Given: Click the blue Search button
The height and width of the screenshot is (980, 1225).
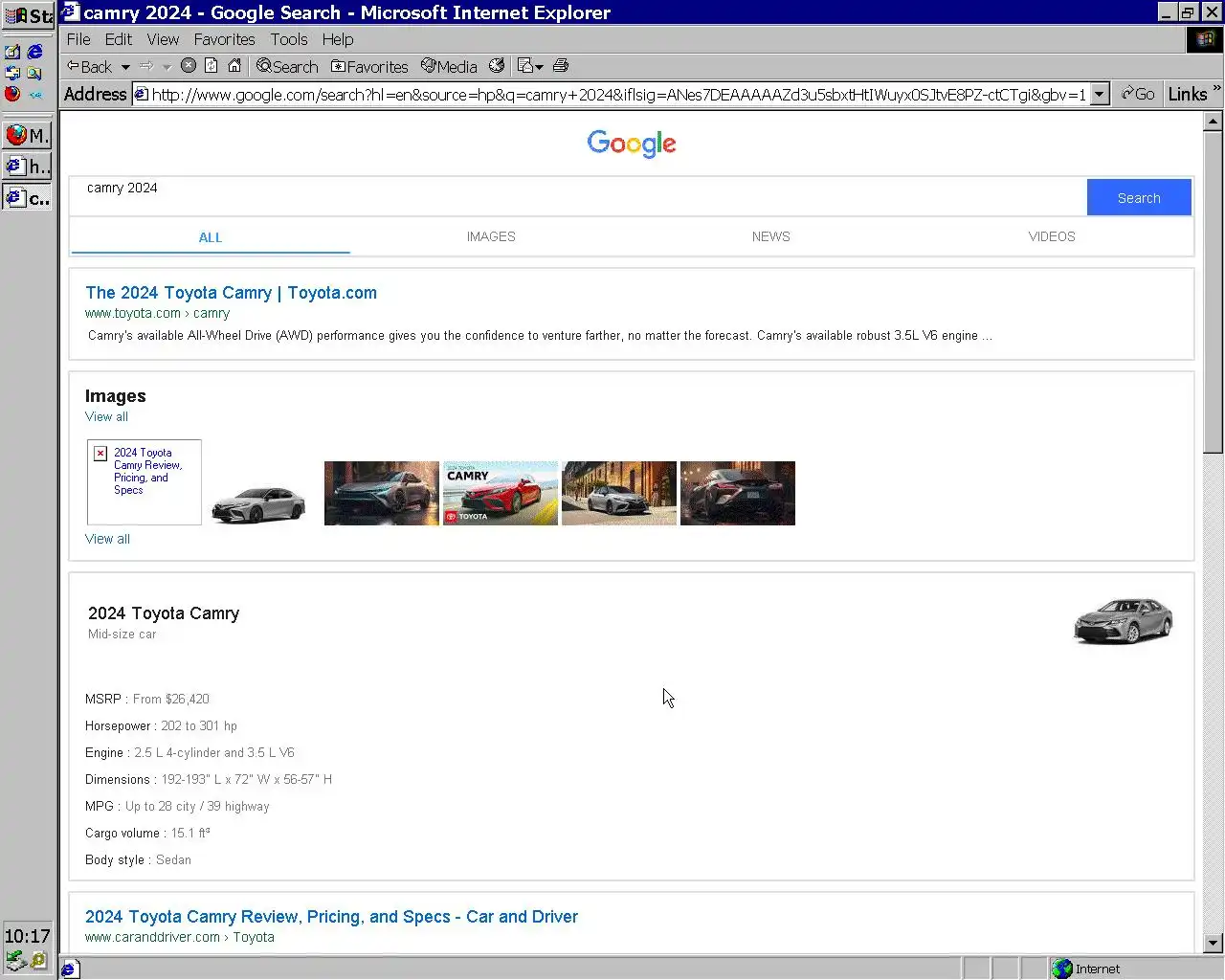Looking at the screenshot, I should 1139,197.
